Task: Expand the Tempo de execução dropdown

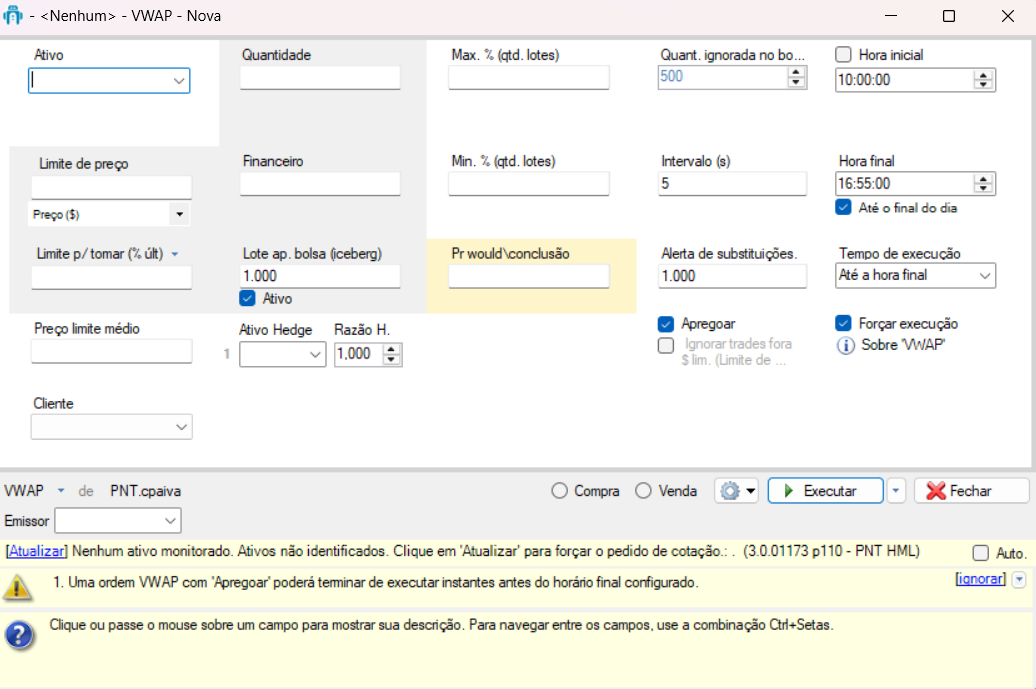Action: tap(984, 275)
